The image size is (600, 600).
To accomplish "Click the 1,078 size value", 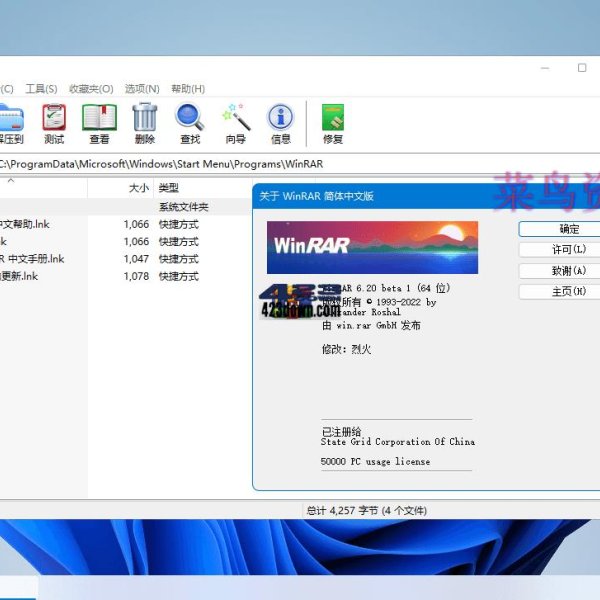I will [136, 276].
